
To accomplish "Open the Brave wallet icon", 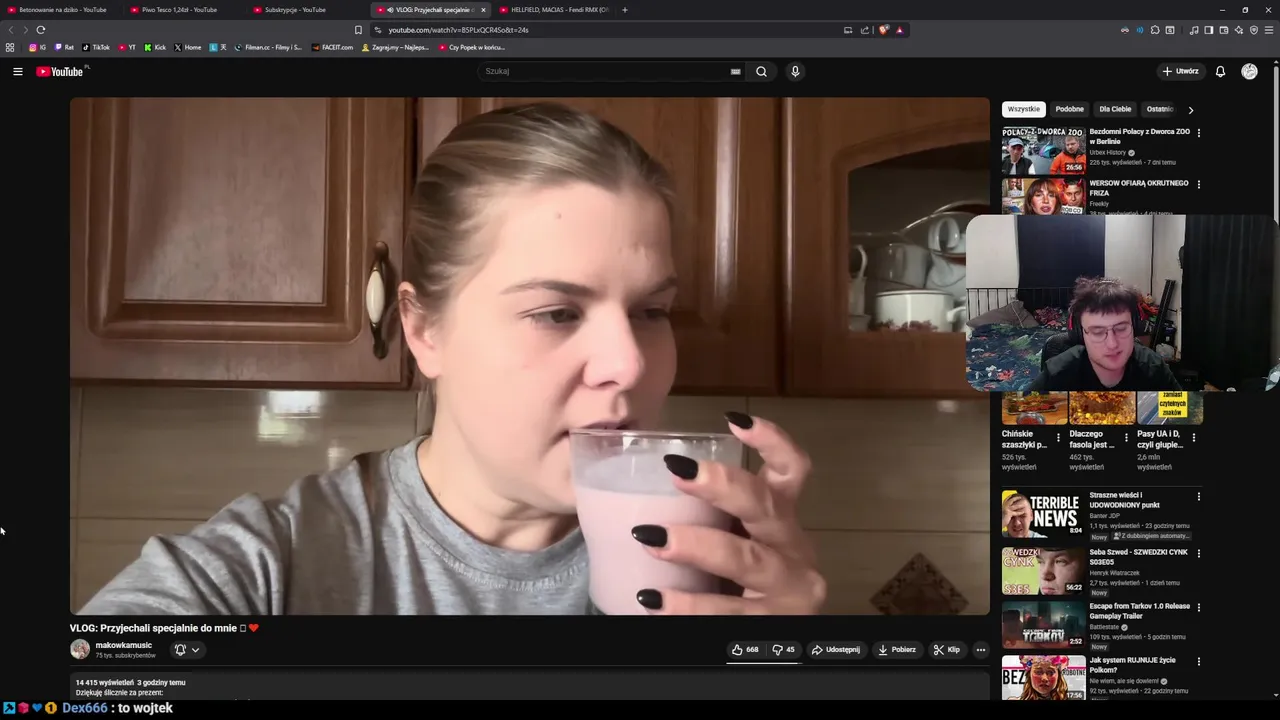I will point(1224,30).
